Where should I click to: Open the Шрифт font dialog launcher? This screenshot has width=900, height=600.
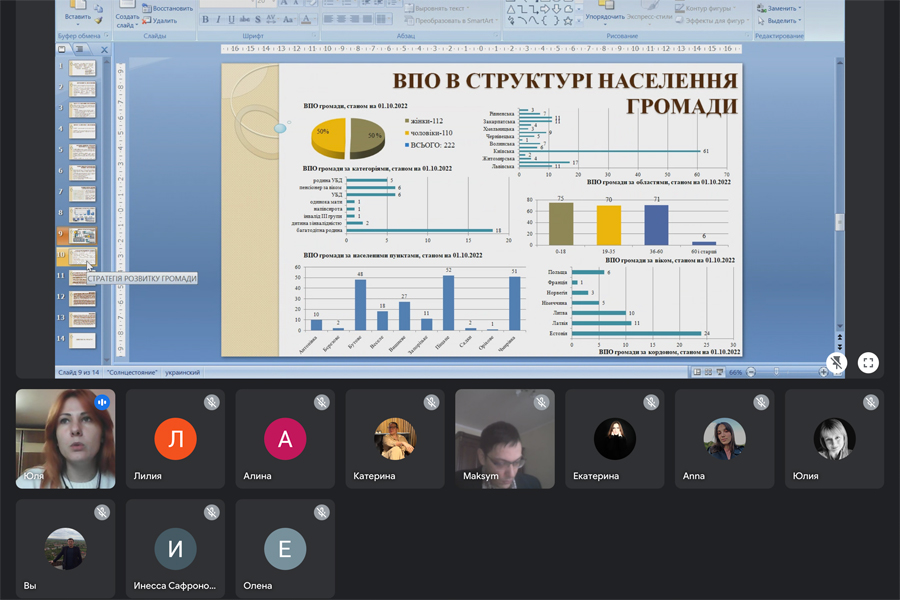click(x=315, y=36)
